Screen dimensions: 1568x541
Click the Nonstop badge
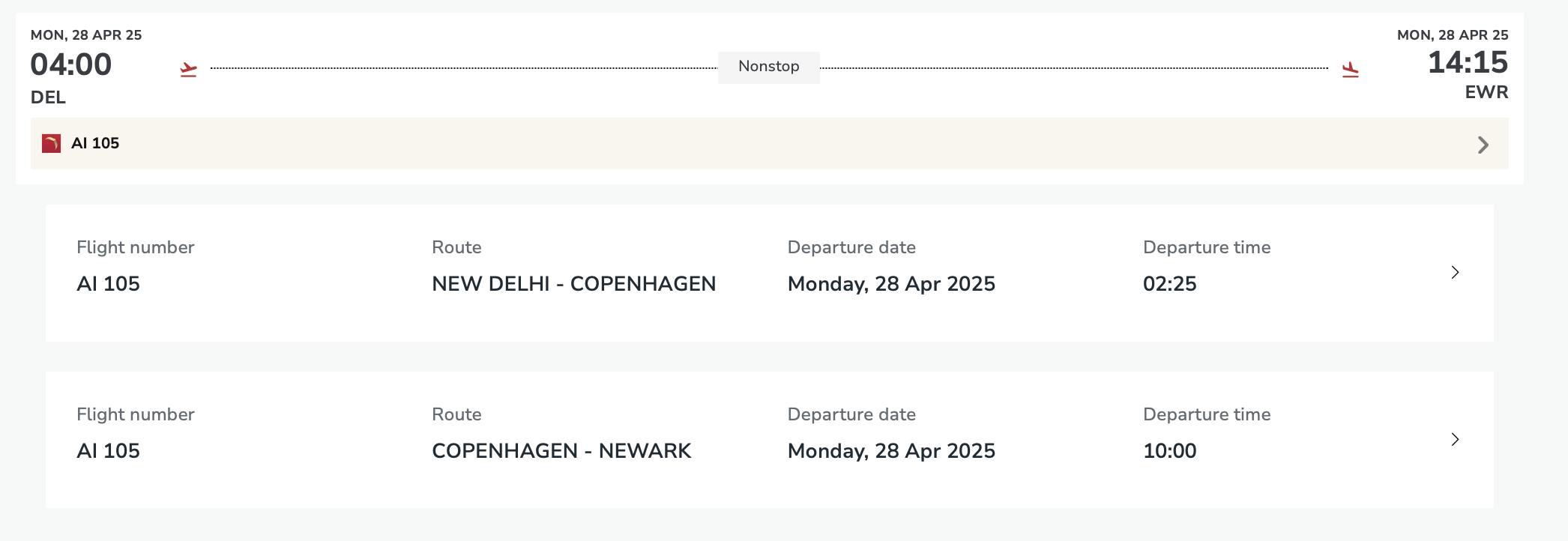point(768,67)
